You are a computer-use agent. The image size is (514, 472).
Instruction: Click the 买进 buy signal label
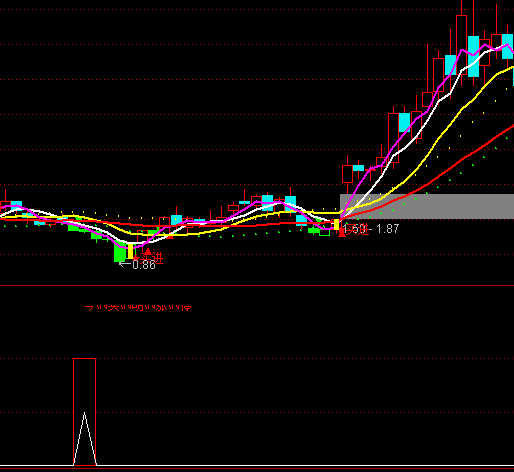click(x=152, y=257)
